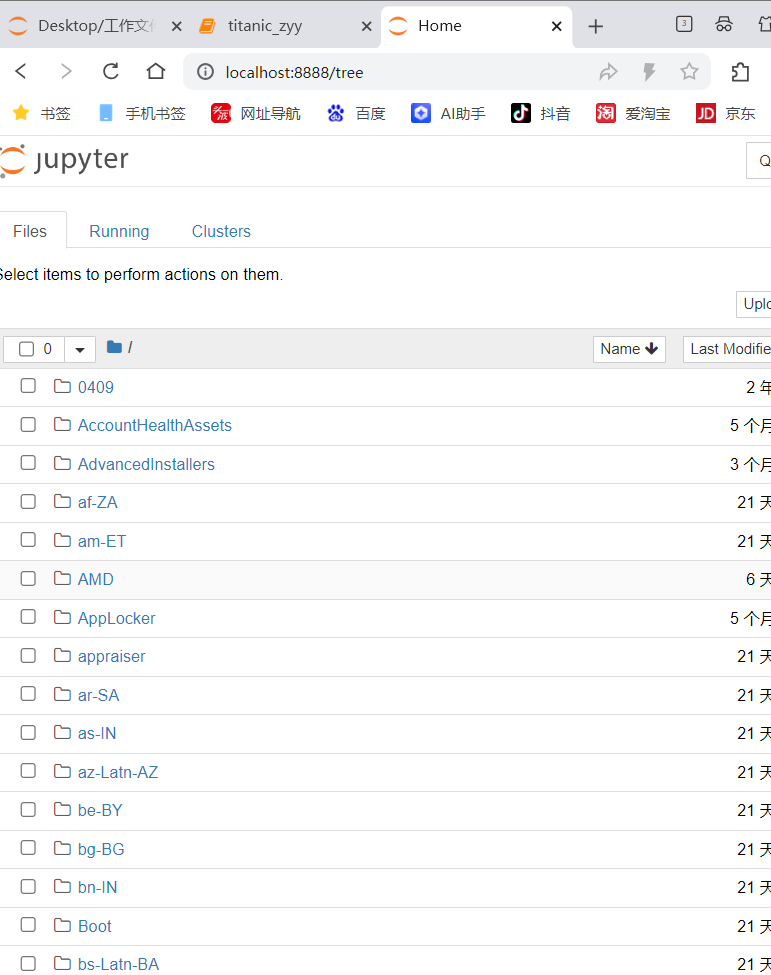771x975 pixels.
Task: Open the extensions puzzle icon
Action: pos(740,71)
